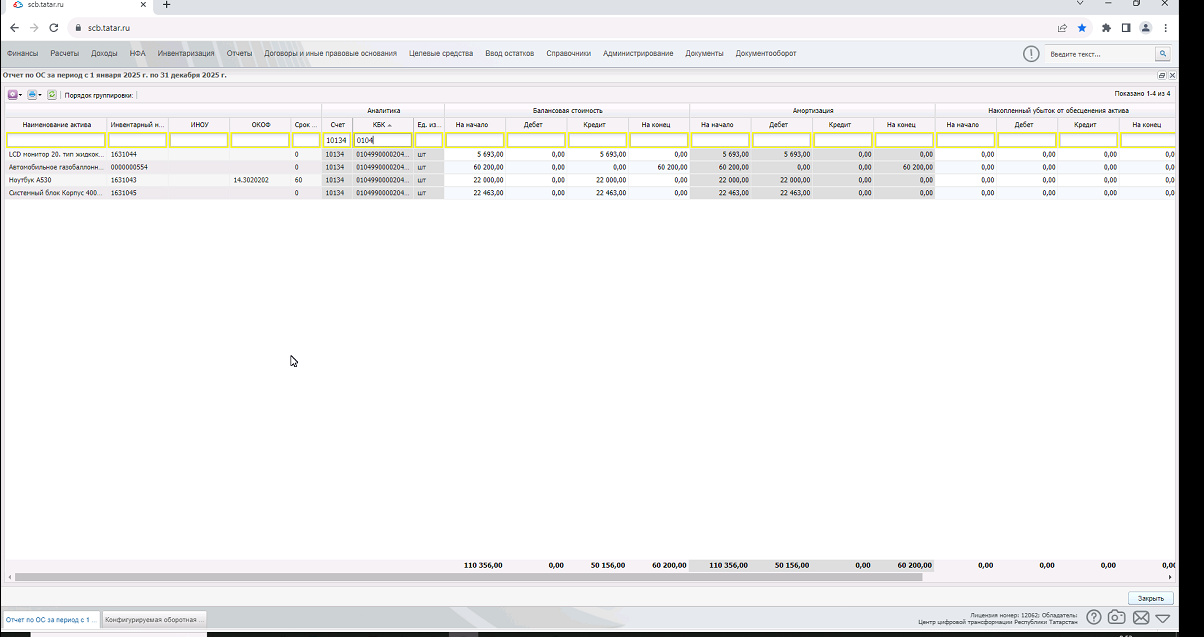
Task: Click the purple settings gear icon in report toolbar
Action: [x=13, y=95]
